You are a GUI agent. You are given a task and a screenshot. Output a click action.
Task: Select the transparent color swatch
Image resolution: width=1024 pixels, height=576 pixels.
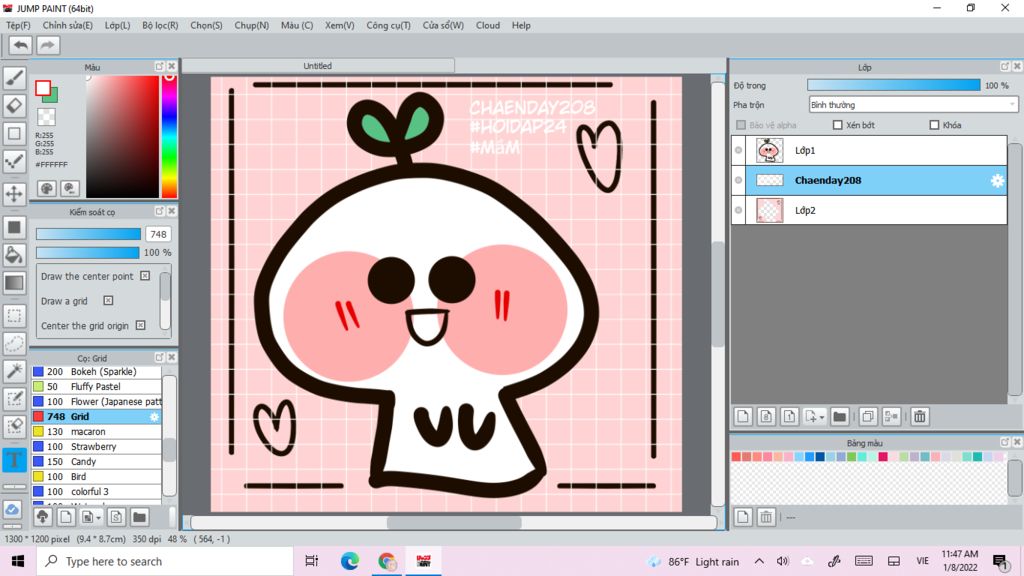coord(46,118)
